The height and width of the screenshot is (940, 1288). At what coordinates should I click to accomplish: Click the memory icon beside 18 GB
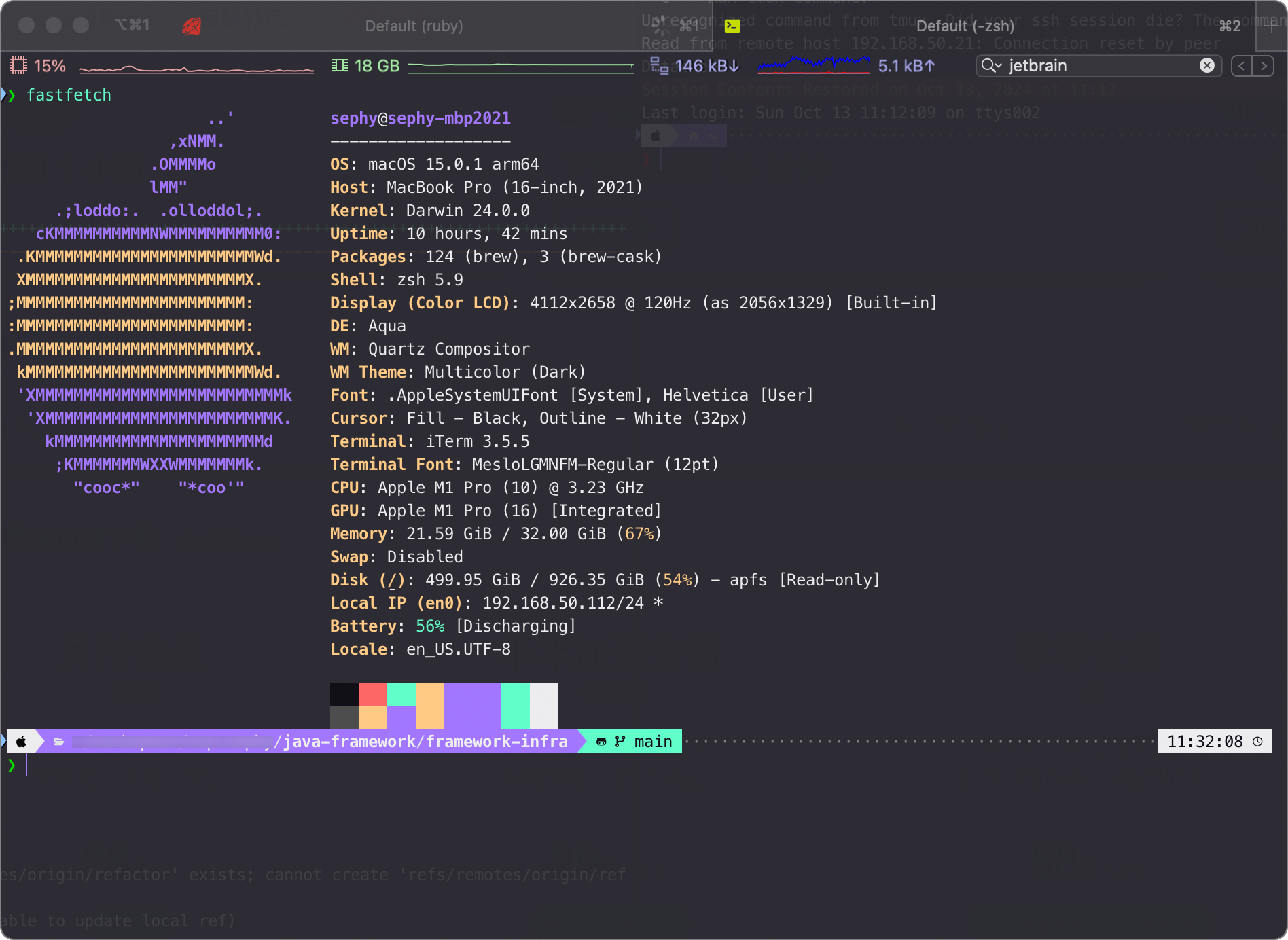[x=340, y=66]
